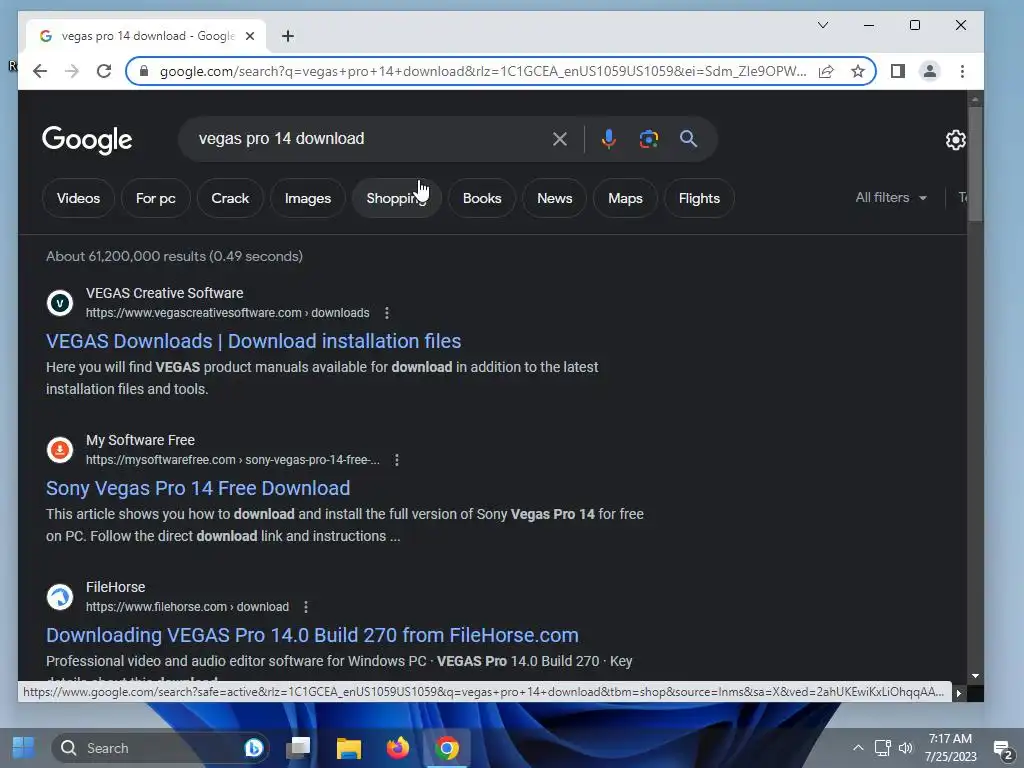Open the clock showing 7:17 AM
The width and height of the screenshot is (1024, 768).
pos(951,748)
